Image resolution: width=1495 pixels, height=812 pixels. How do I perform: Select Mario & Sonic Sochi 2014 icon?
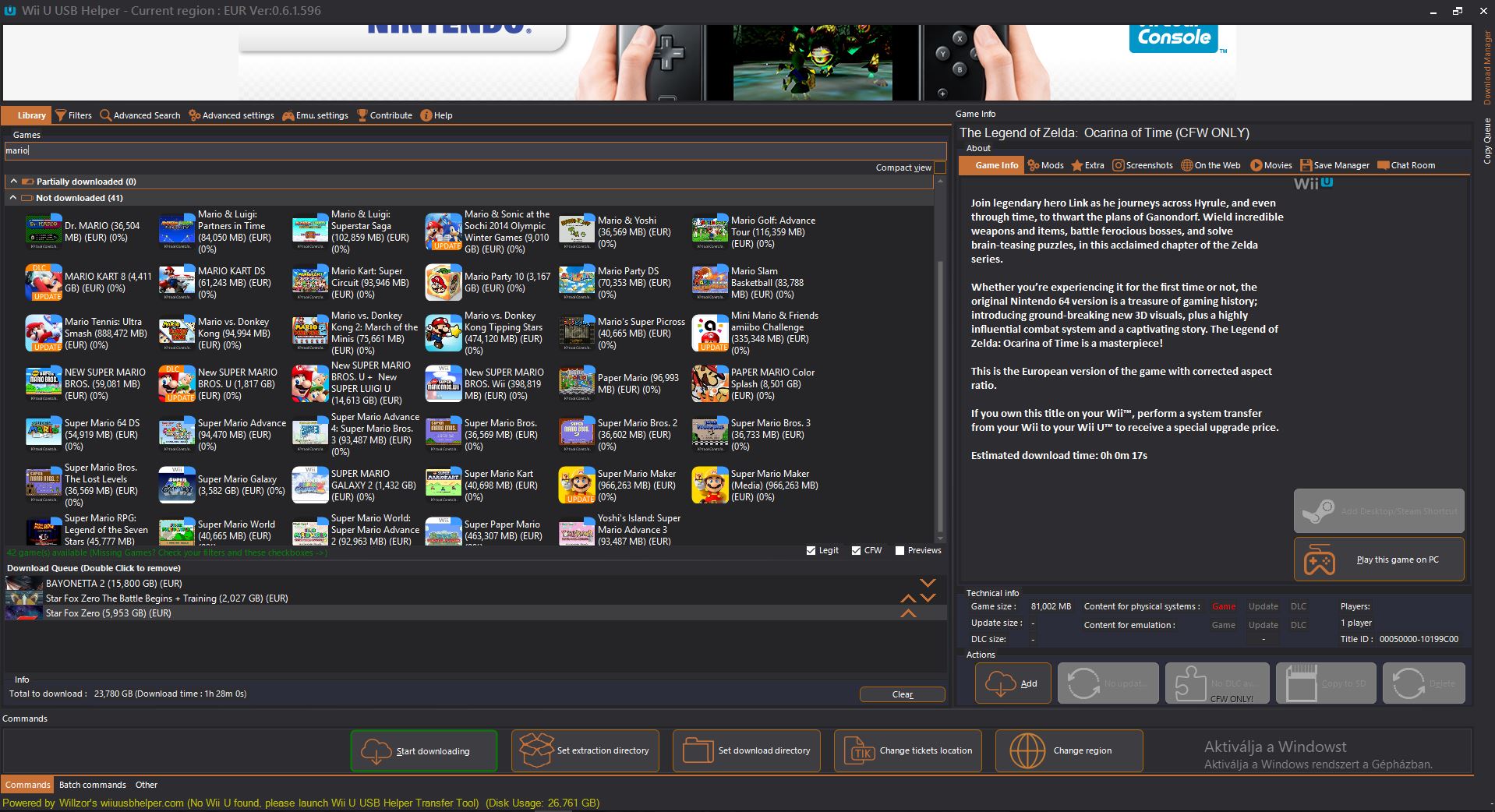click(x=444, y=231)
